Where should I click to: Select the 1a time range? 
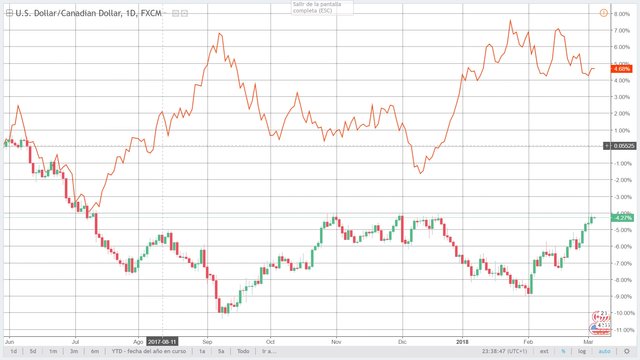202,351
